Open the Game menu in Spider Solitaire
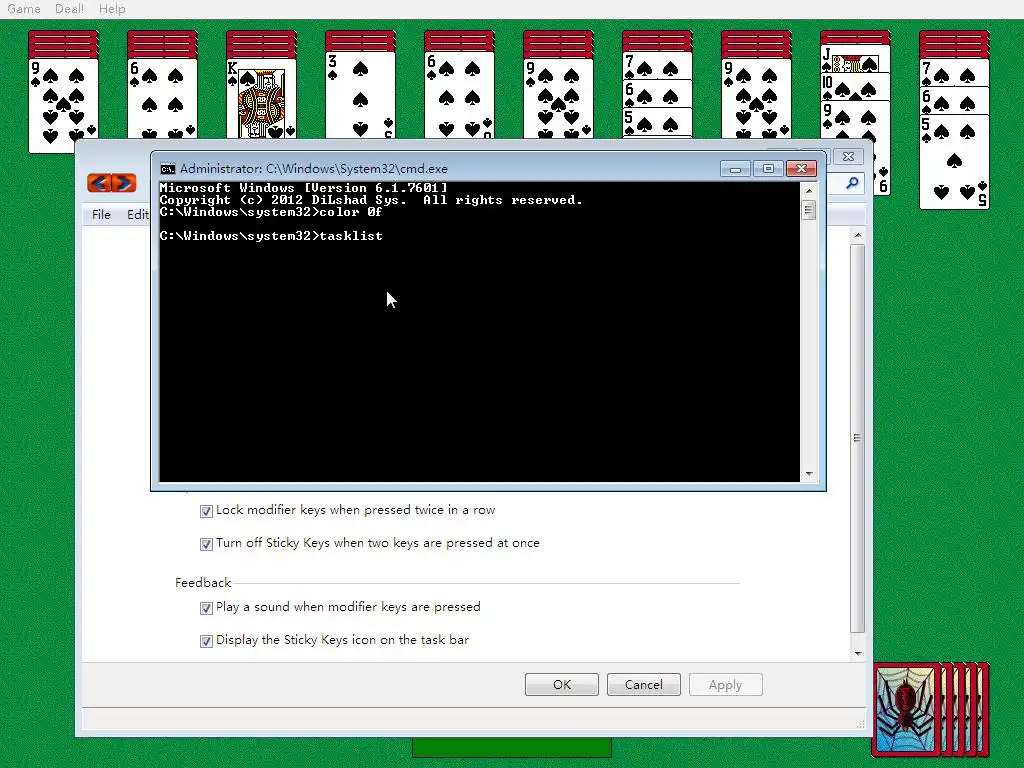The width and height of the screenshot is (1024, 768). tap(24, 9)
